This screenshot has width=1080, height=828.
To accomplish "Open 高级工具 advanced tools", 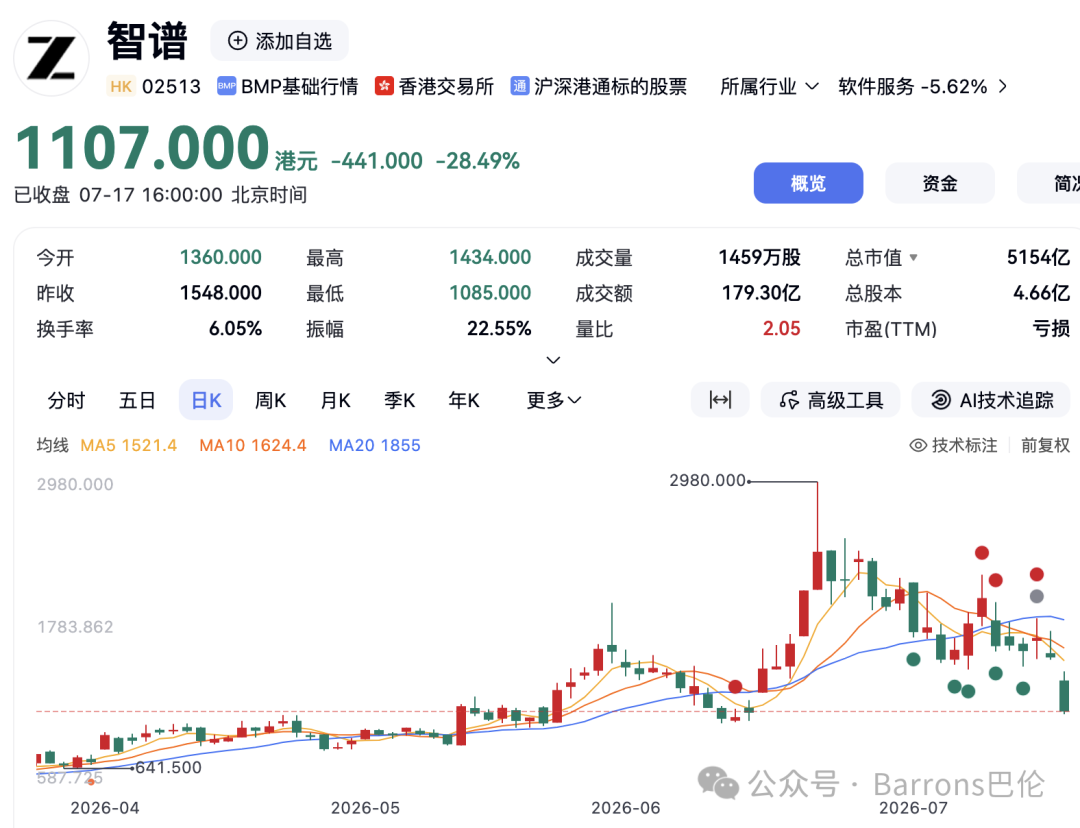I will (831, 400).
